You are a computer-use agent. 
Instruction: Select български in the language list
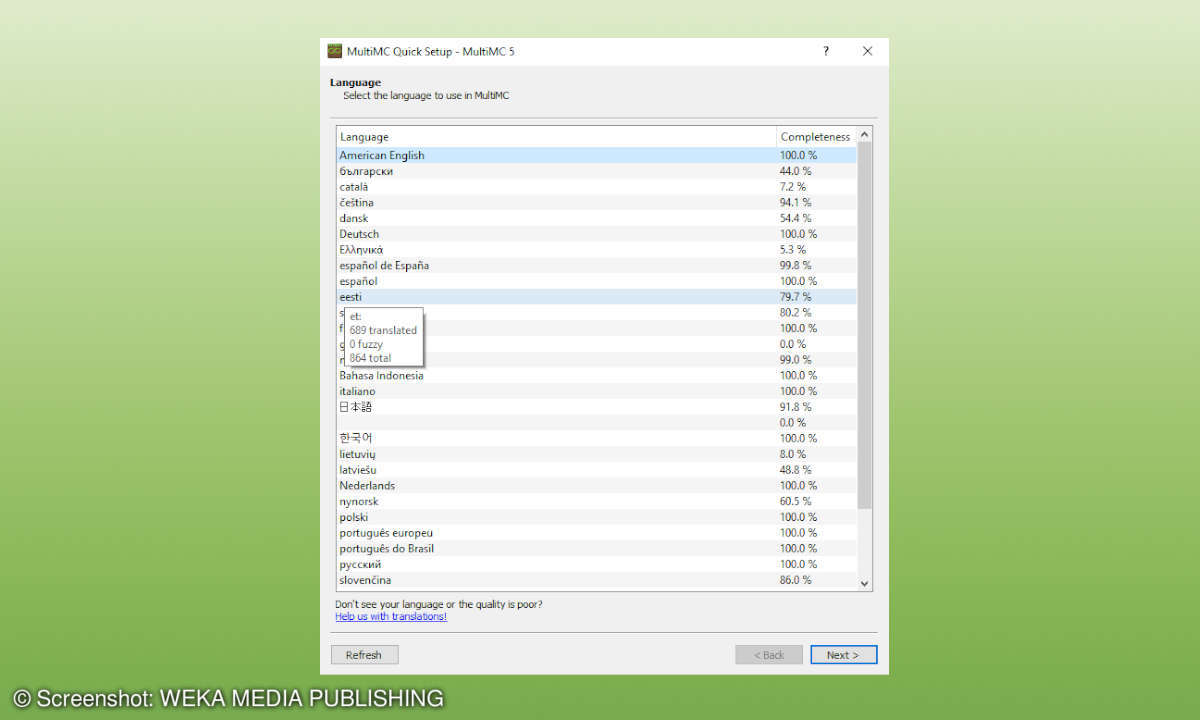click(597, 171)
